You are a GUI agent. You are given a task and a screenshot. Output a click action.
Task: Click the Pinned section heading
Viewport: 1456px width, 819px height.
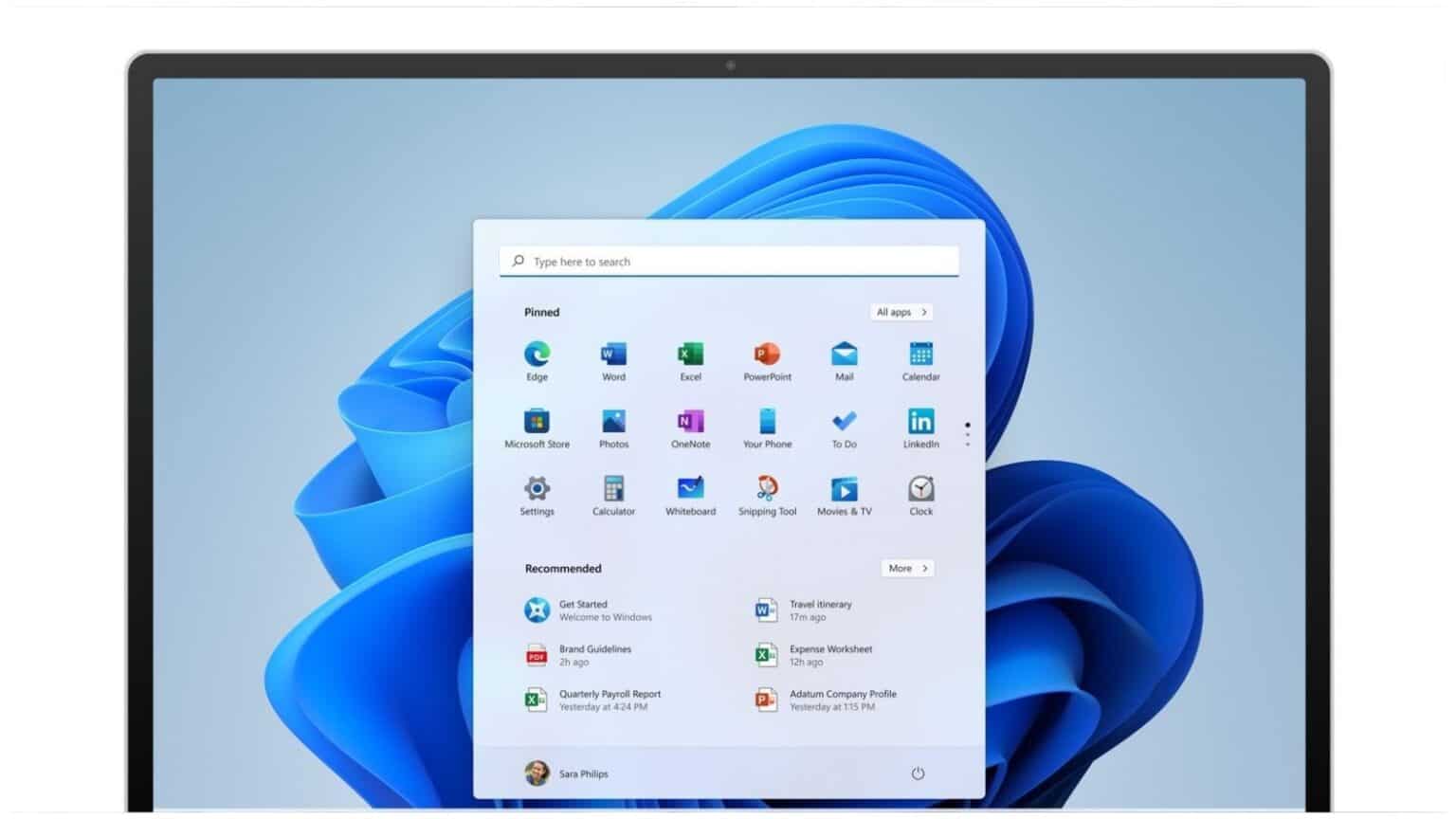tap(542, 312)
